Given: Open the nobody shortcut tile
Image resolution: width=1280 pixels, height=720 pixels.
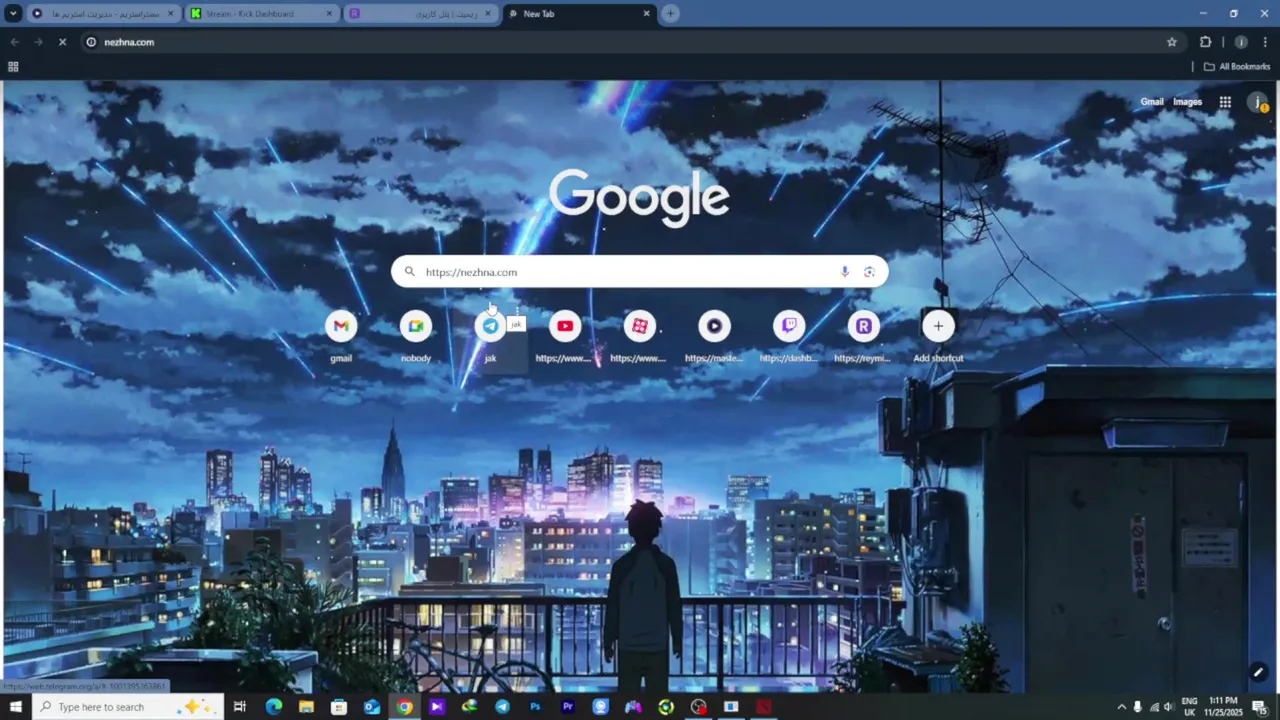Looking at the screenshot, I should click(415, 337).
